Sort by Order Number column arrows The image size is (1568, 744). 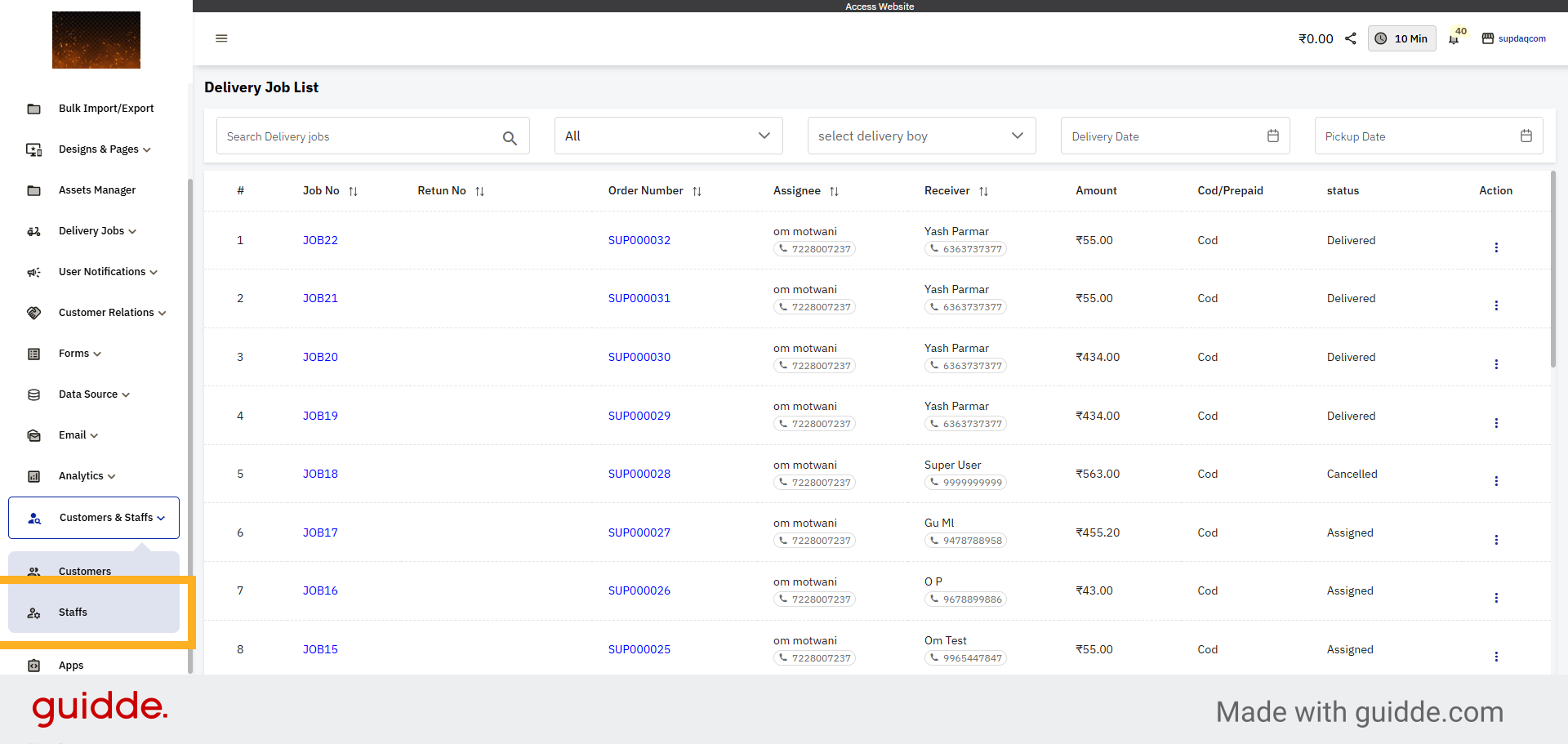click(697, 191)
